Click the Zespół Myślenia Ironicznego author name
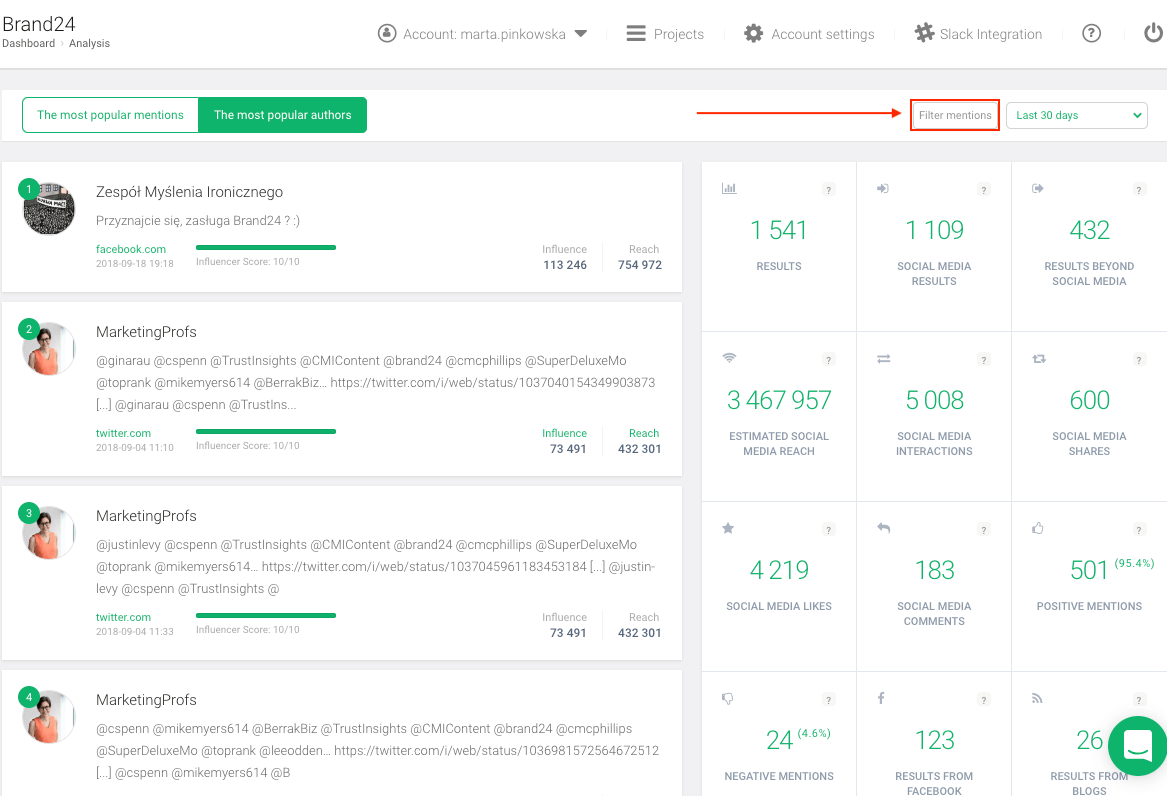The width and height of the screenshot is (1167, 796). coord(189,192)
